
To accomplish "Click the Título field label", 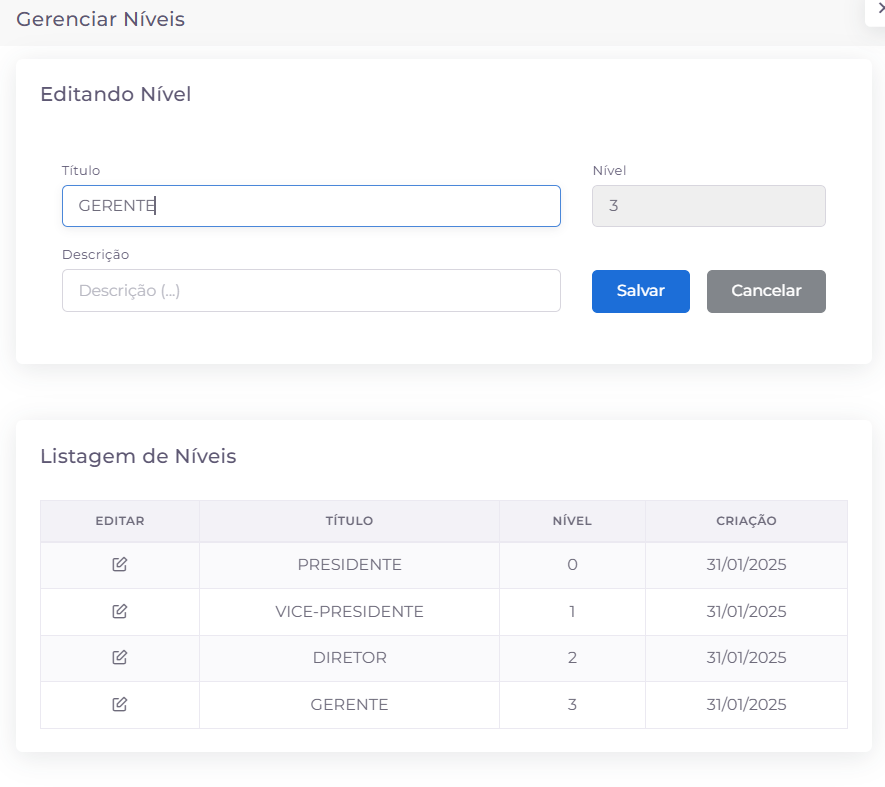I will tap(81, 170).
